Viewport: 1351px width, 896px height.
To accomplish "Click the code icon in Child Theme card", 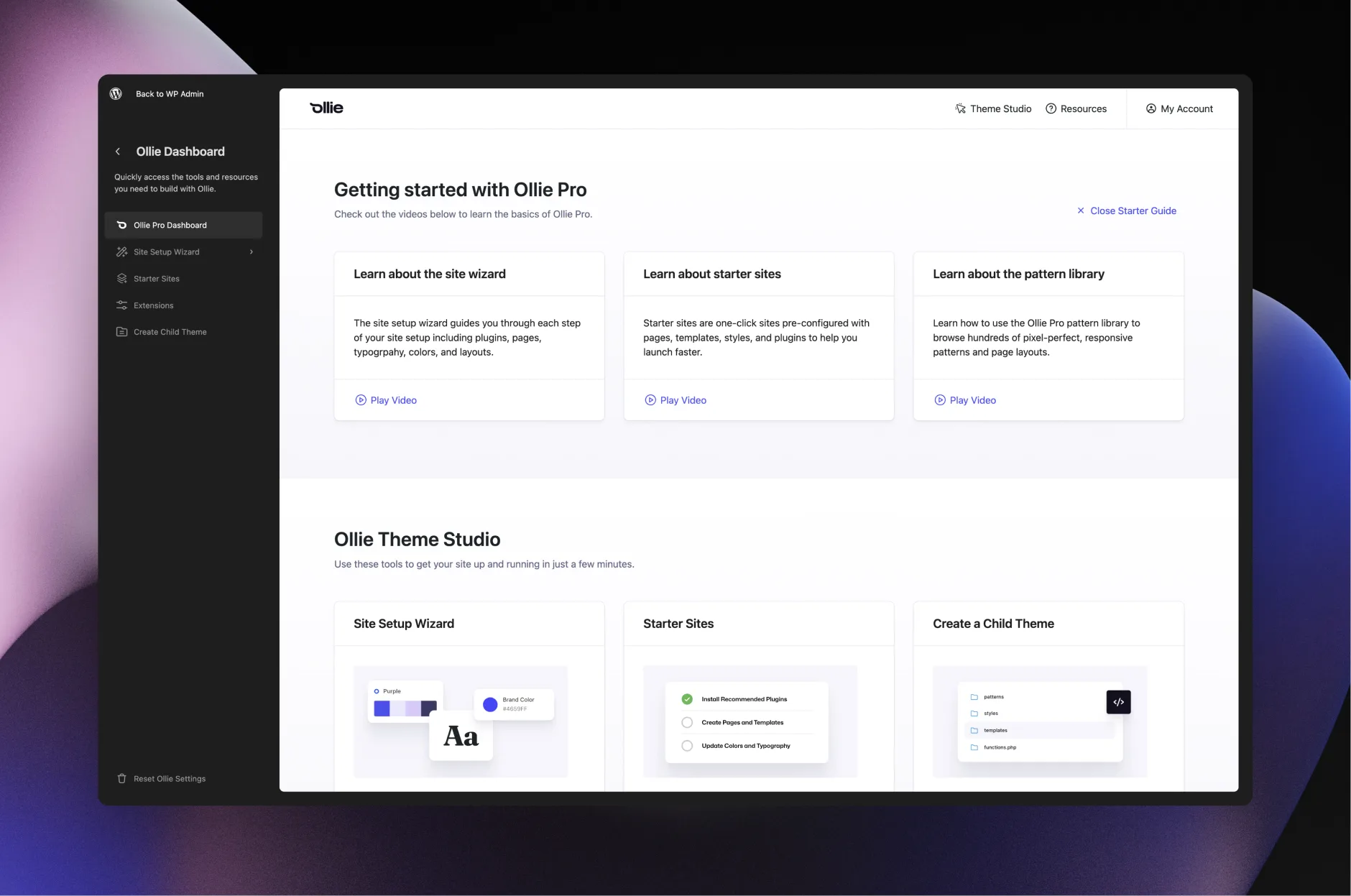I will 1118,702.
